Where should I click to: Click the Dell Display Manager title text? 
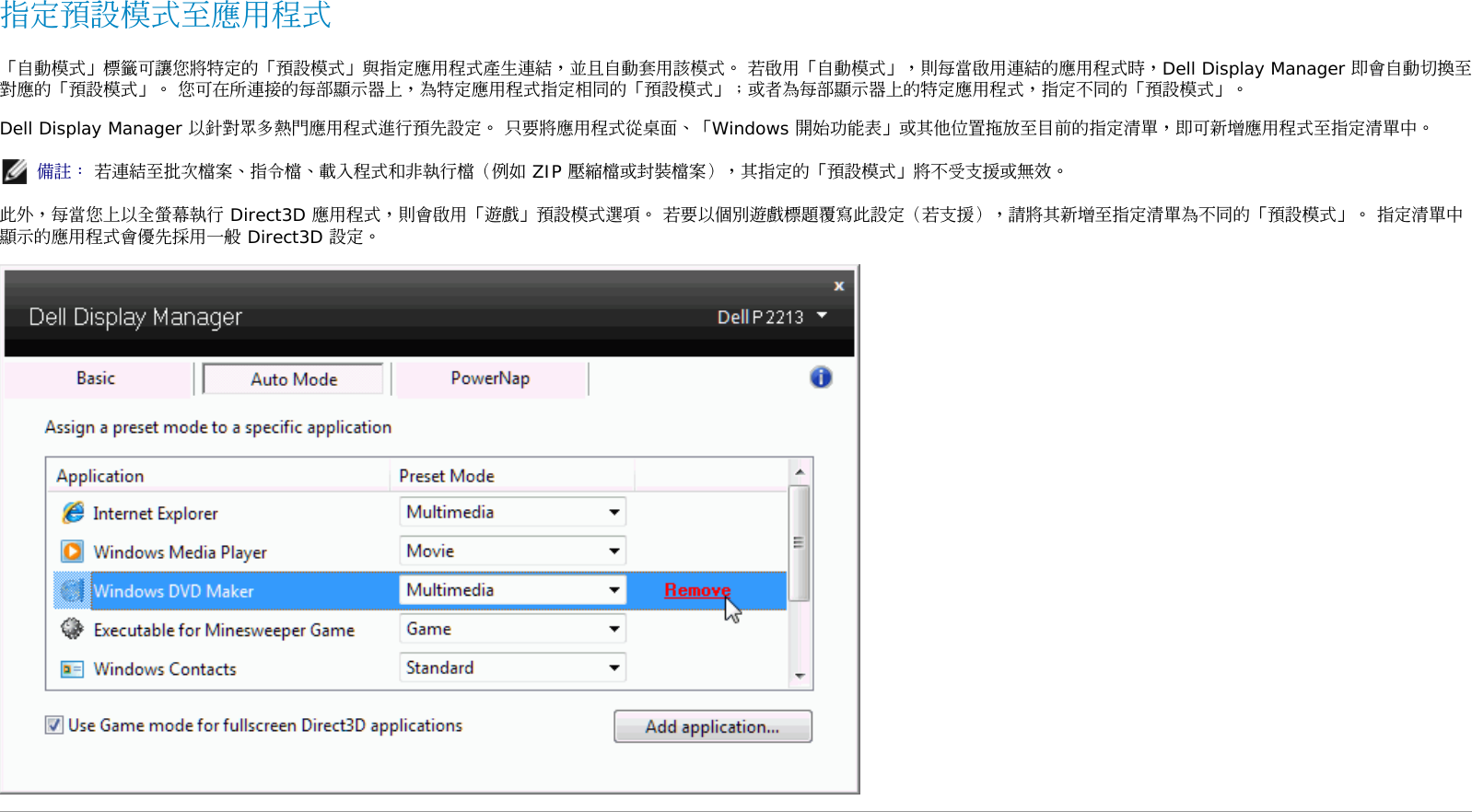tap(135, 317)
